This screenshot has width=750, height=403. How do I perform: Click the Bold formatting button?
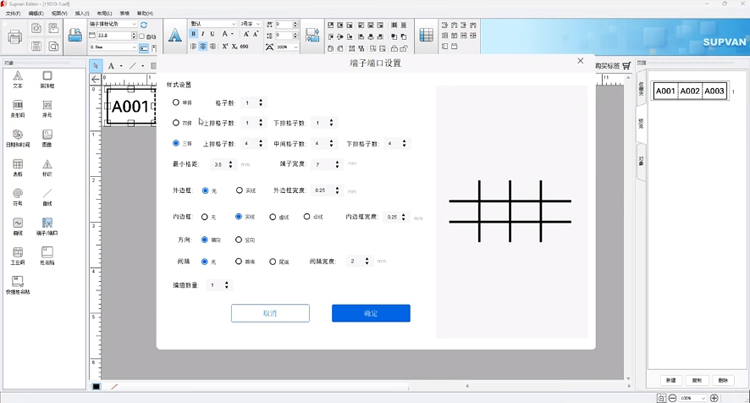click(x=193, y=34)
